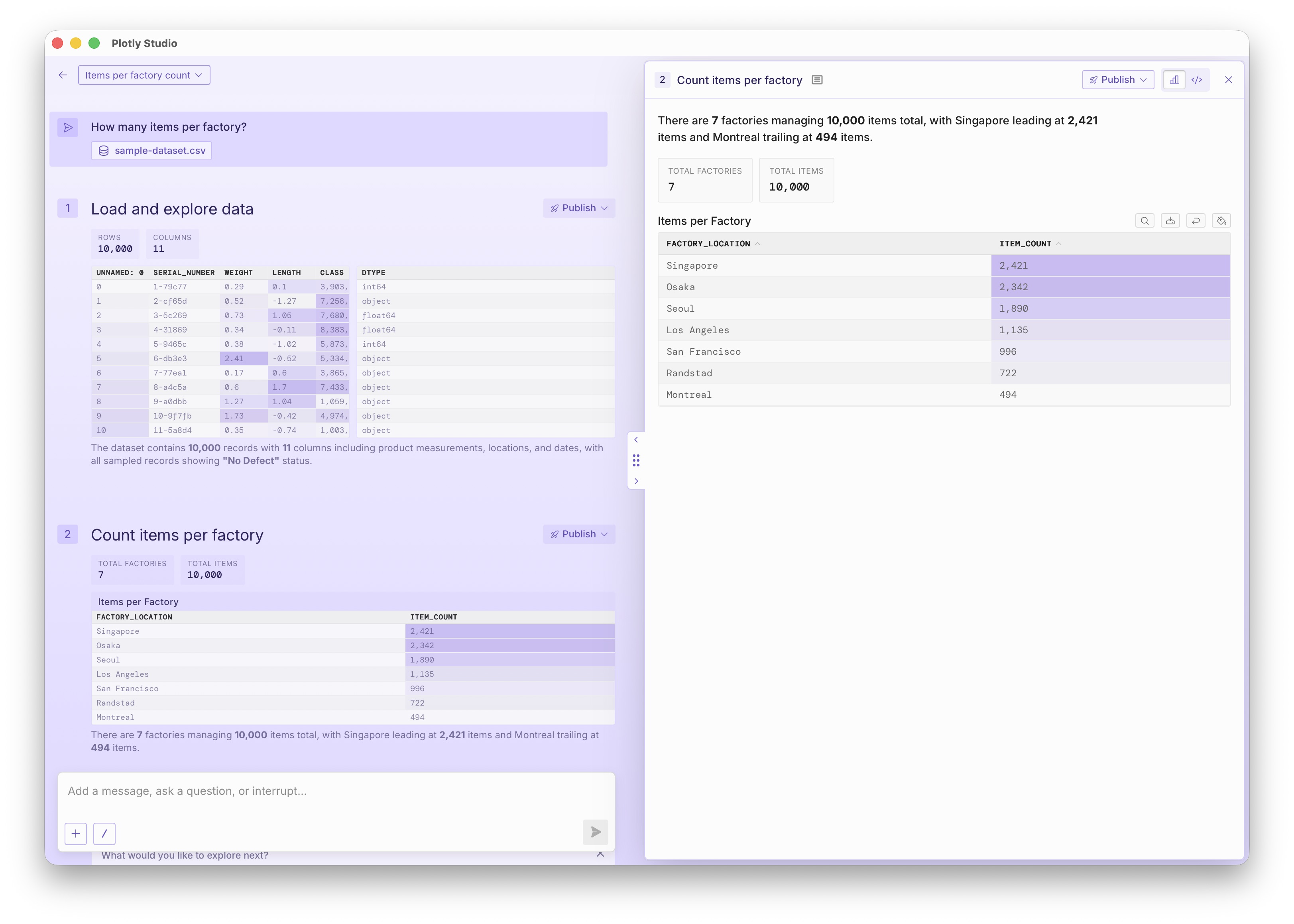The image size is (1294, 924).
Task: Click TOTAL ITEMS card in right panel
Action: (796, 180)
